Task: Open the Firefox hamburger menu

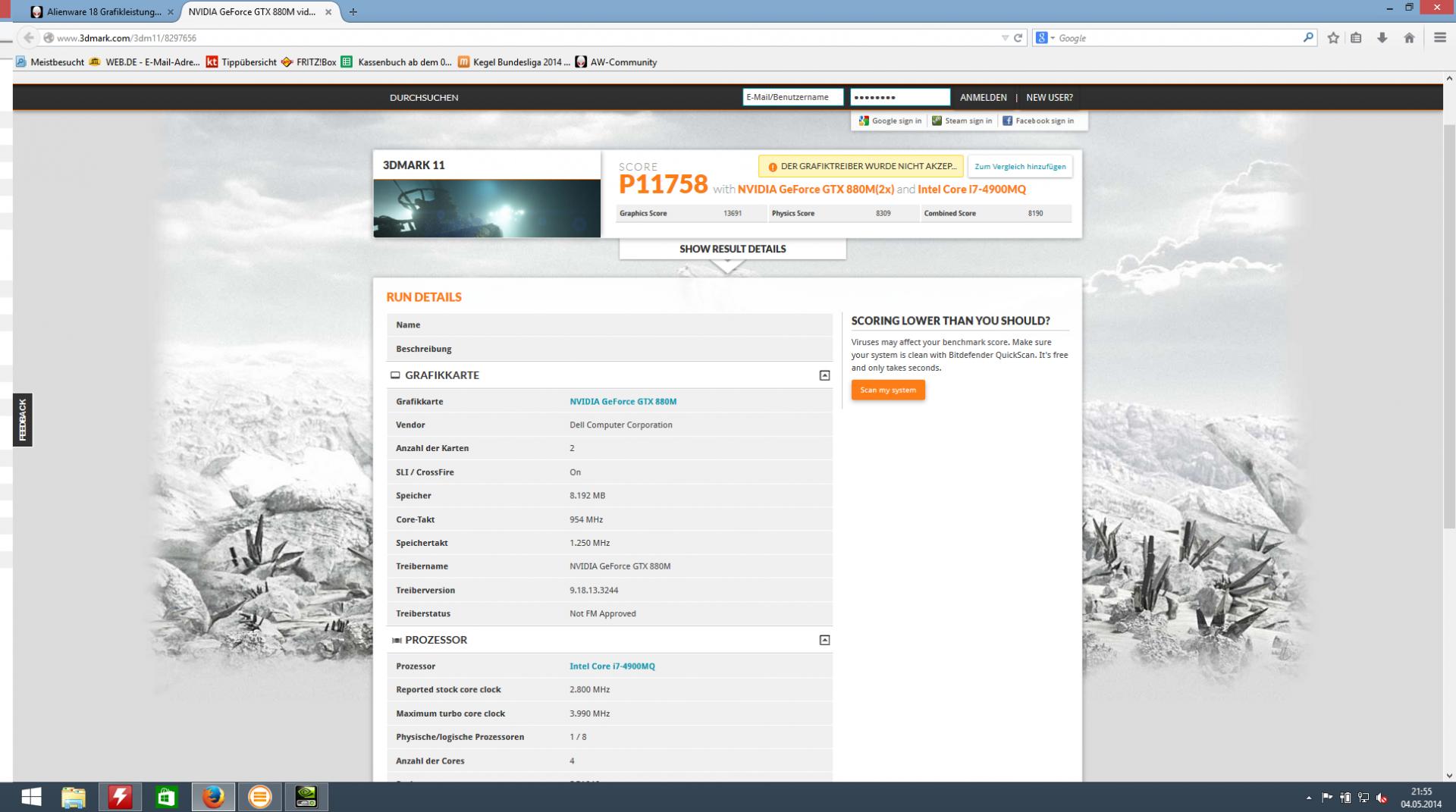Action: point(1439,38)
